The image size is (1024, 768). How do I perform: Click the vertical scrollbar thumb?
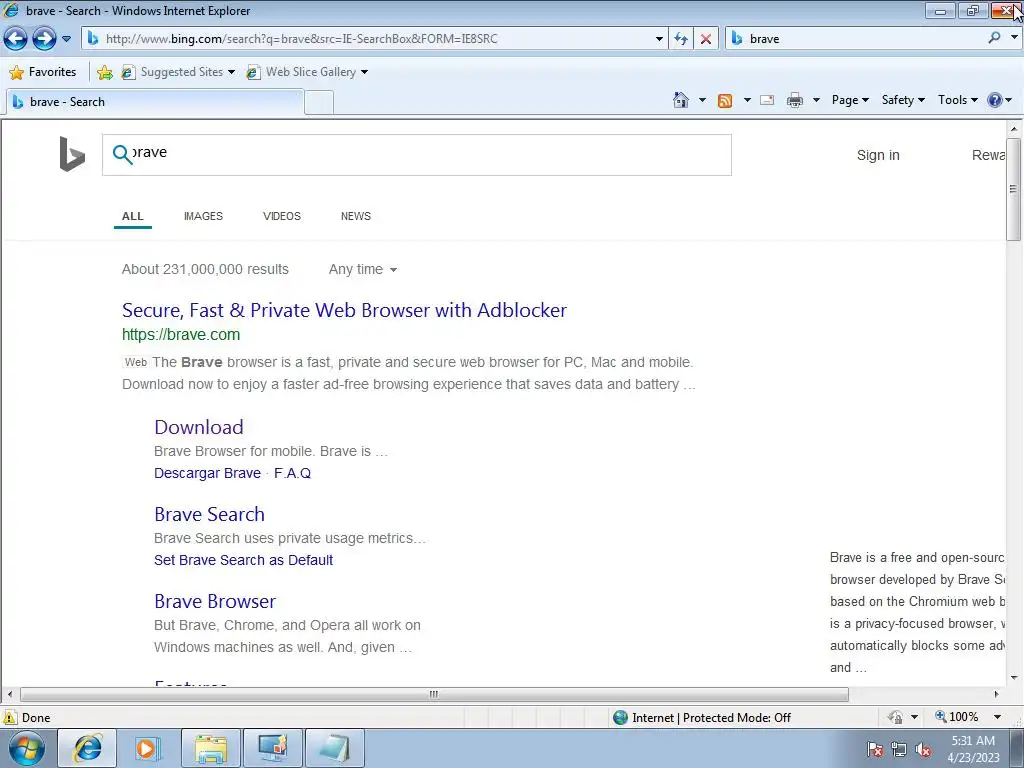click(x=1013, y=189)
